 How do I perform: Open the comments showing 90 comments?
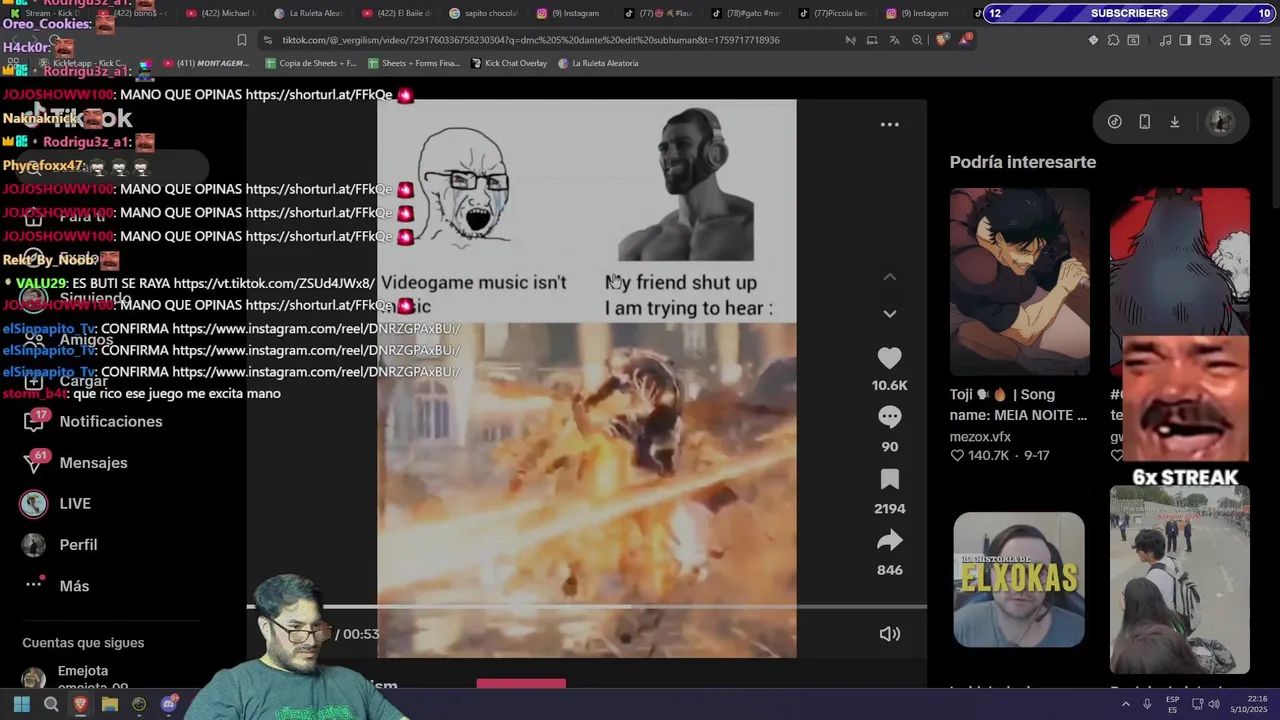point(889,416)
